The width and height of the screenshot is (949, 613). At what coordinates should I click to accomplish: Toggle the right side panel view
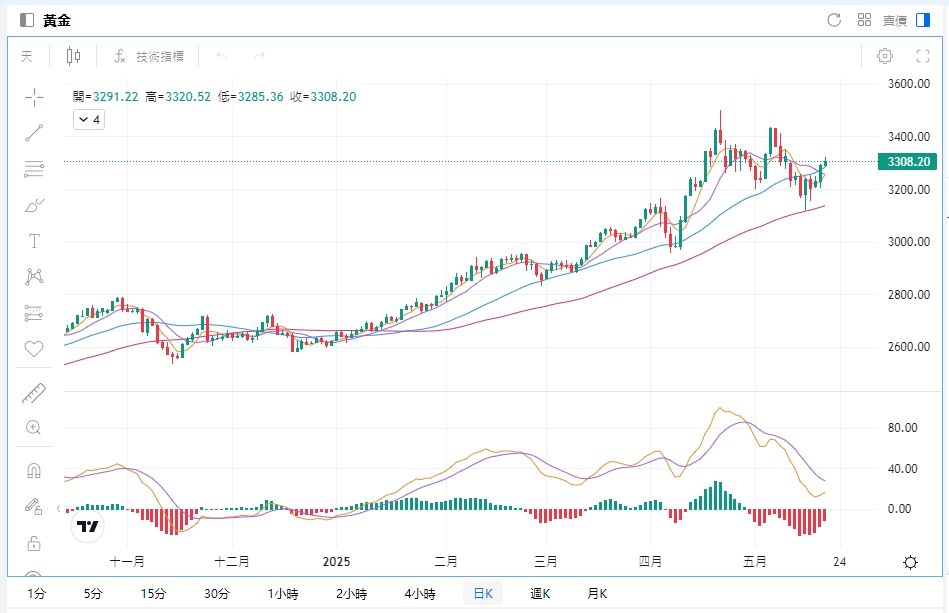pyautogui.click(x=922, y=20)
